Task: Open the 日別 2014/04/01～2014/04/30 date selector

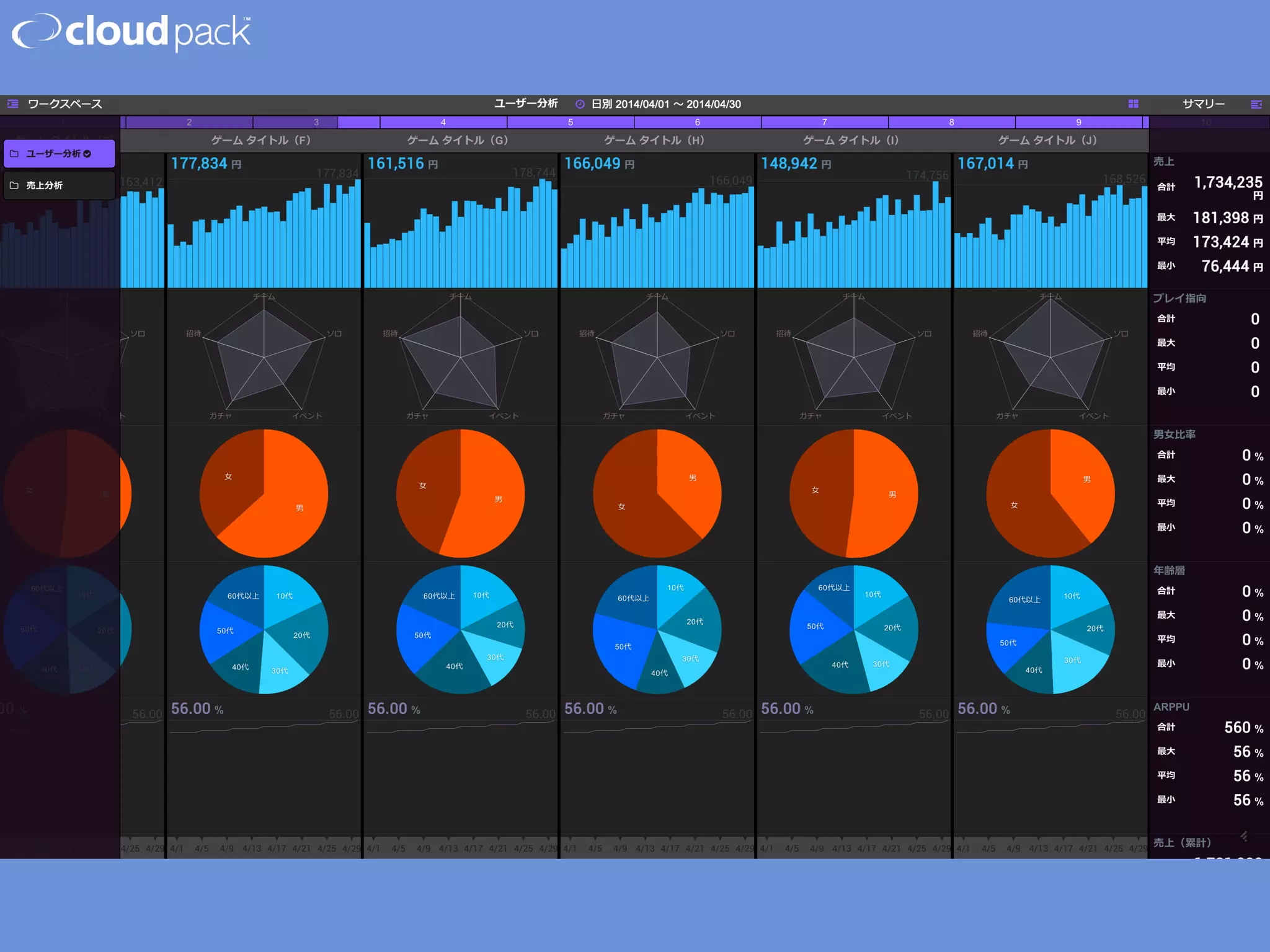Action: pyautogui.click(x=666, y=104)
